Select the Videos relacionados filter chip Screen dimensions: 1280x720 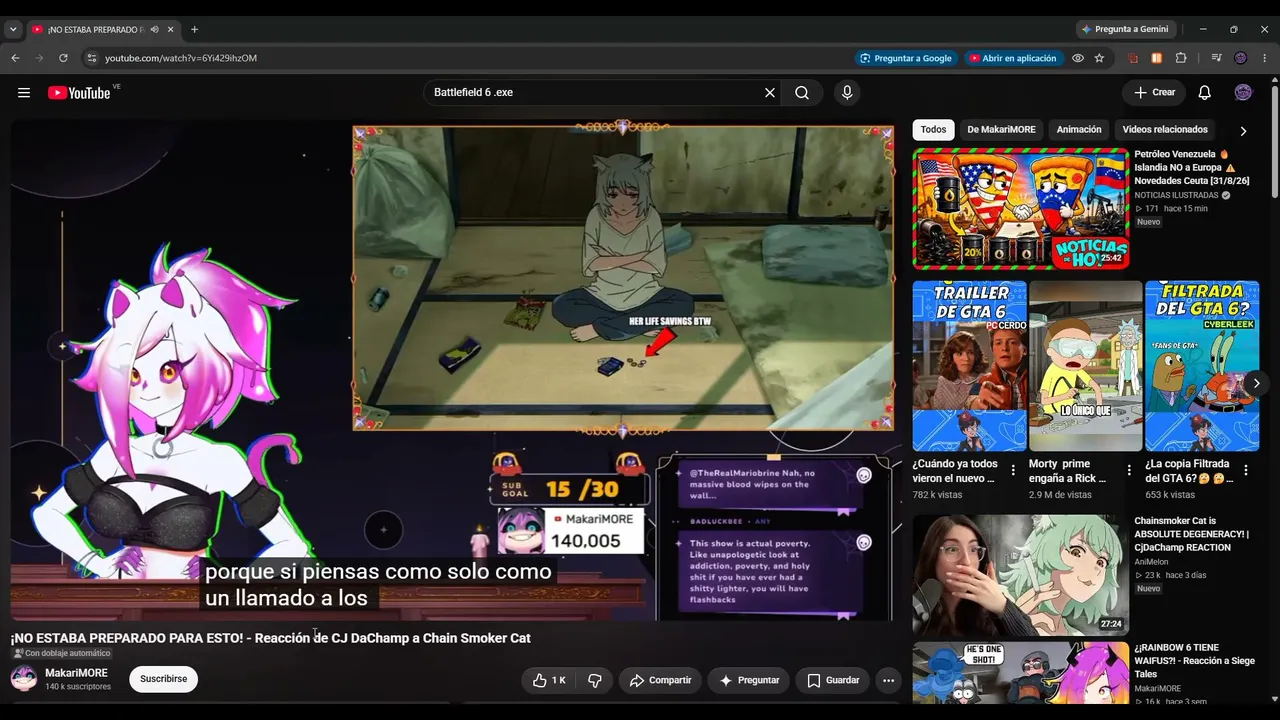click(1165, 130)
